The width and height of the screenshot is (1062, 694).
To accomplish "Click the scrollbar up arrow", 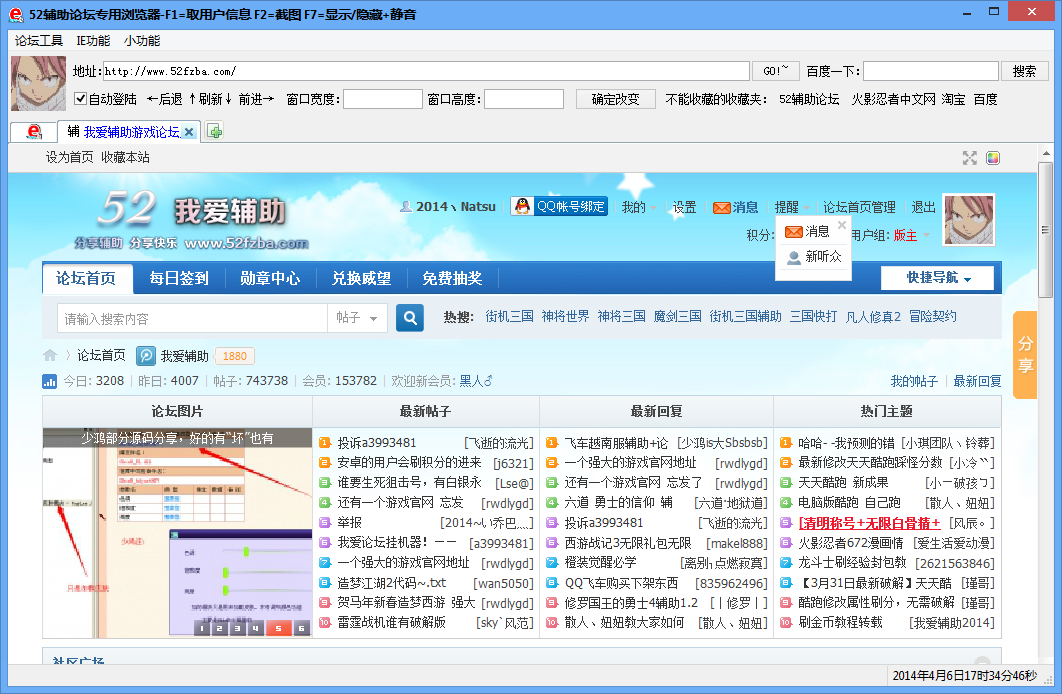I will [x=1046, y=153].
